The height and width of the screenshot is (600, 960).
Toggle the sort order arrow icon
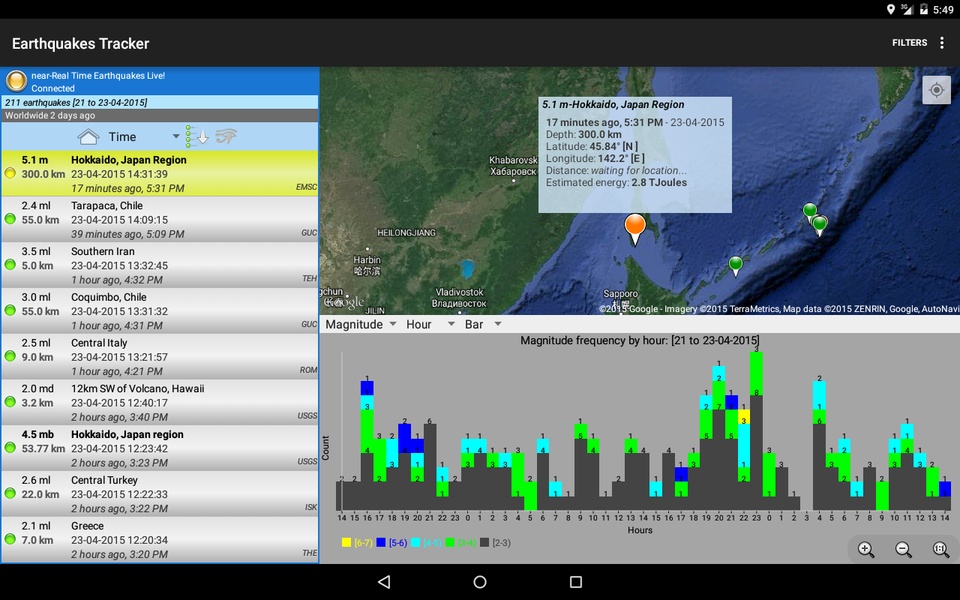[x=197, y=137]
